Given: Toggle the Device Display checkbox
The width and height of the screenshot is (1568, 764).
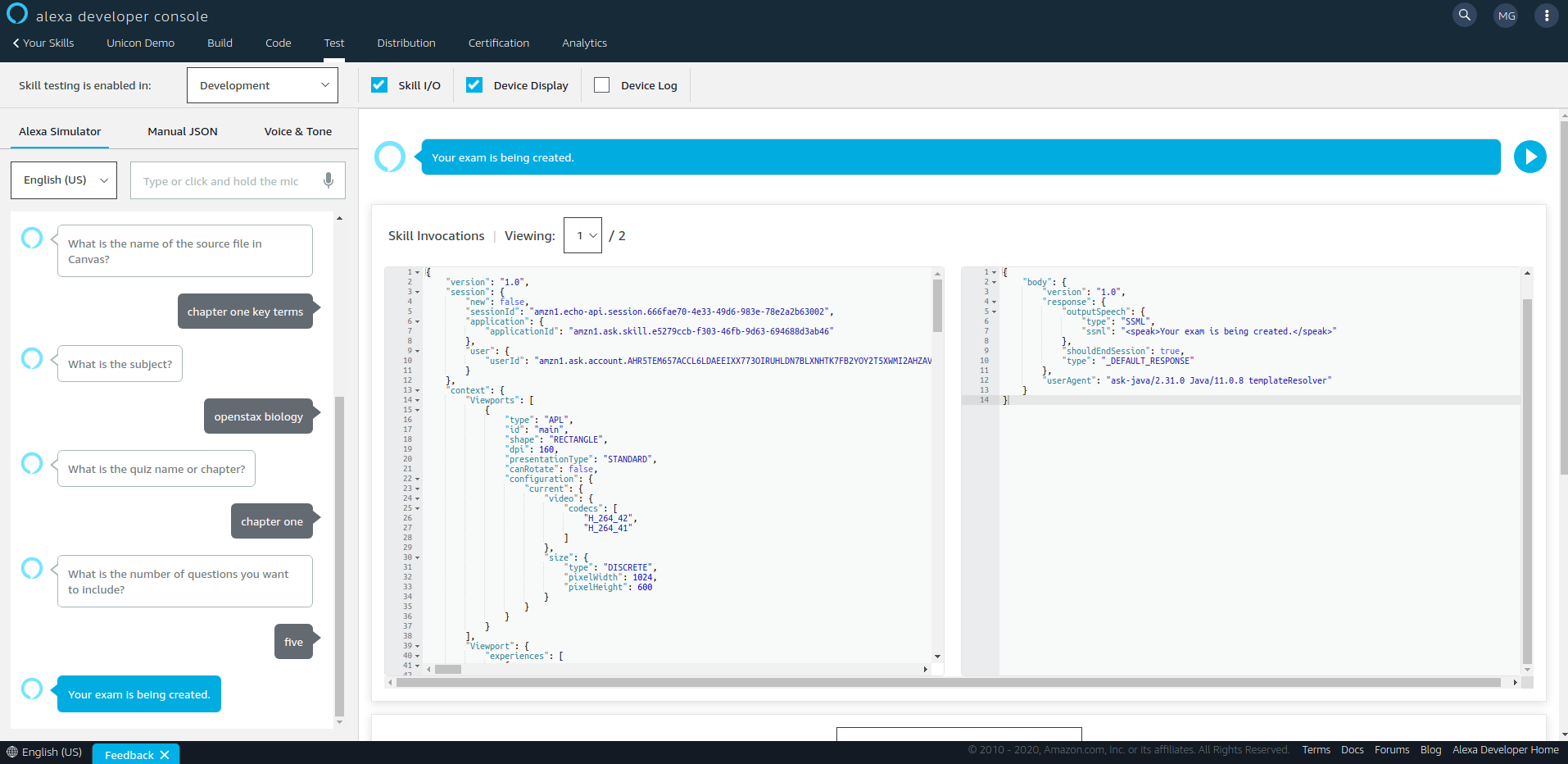Looking at the screenshot, I should coord(474,84).
